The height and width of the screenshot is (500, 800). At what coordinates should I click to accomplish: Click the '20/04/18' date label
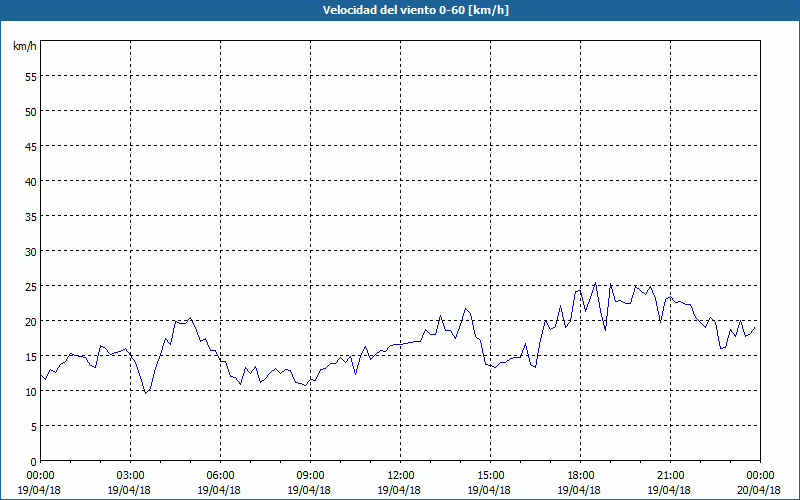pyautogui.click(x=759, y=490)
